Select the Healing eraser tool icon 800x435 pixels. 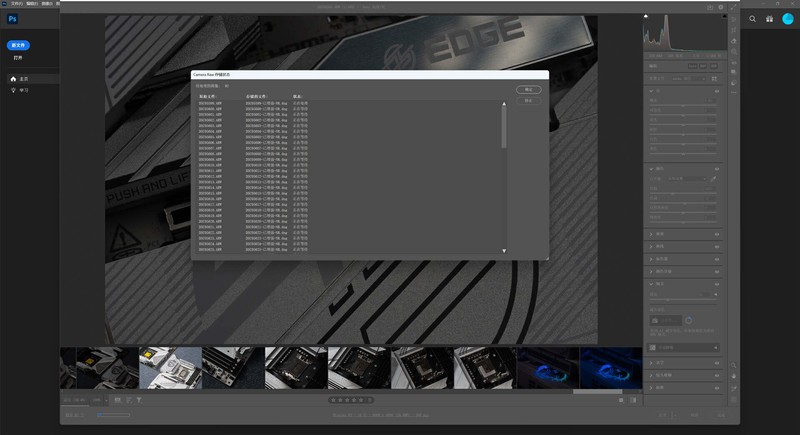(x=734, y=41)
